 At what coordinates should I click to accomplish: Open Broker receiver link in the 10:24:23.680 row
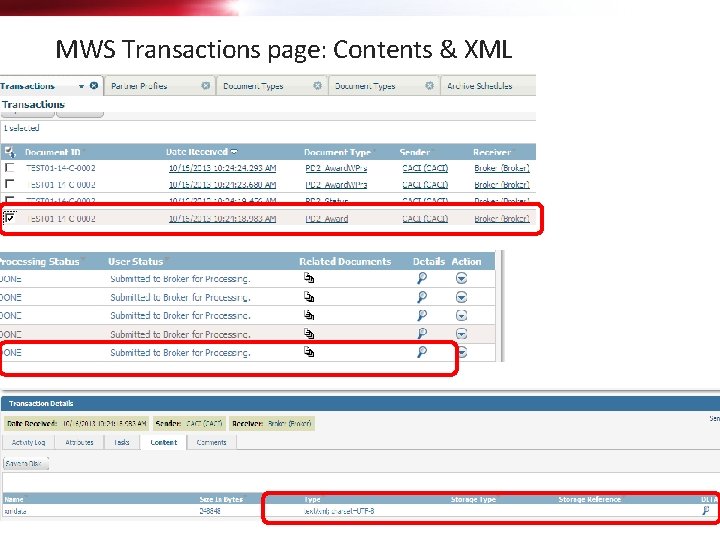pos(502,185)
